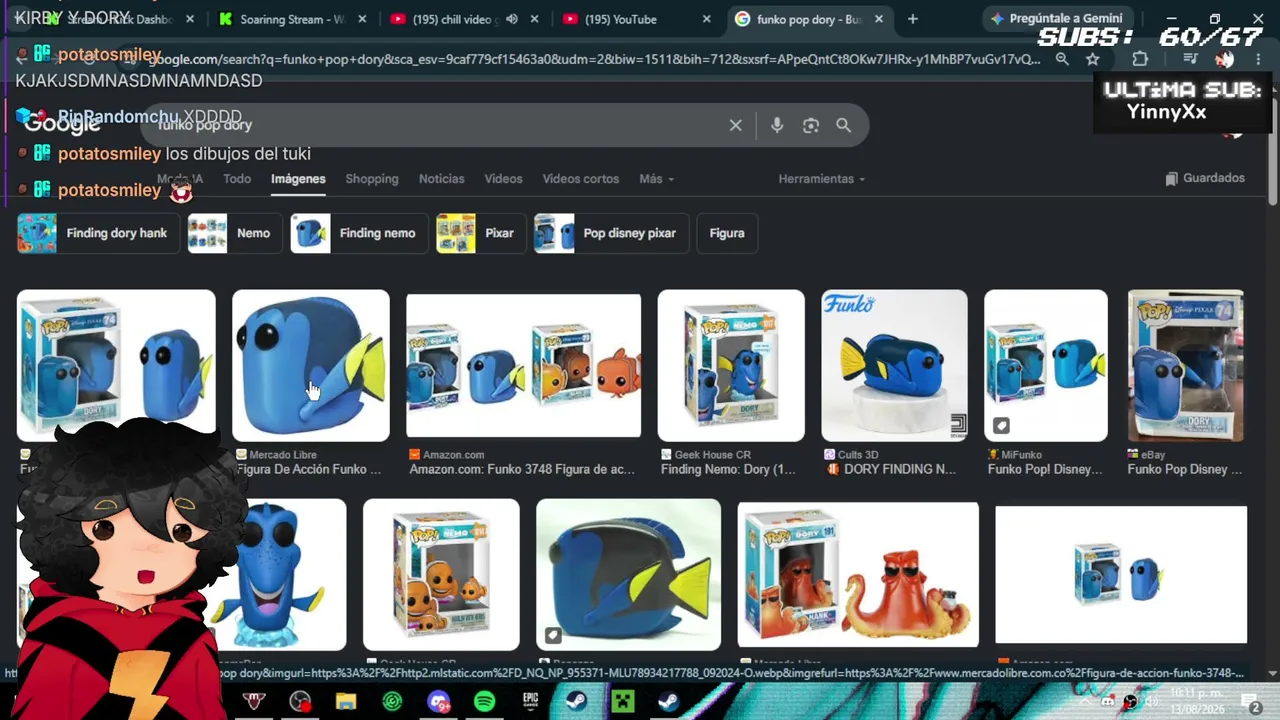The height and width of the screenshot is (720, 1280).
Task: Filter by Pop disney pixar chip
Action: (x=610, y=233)
